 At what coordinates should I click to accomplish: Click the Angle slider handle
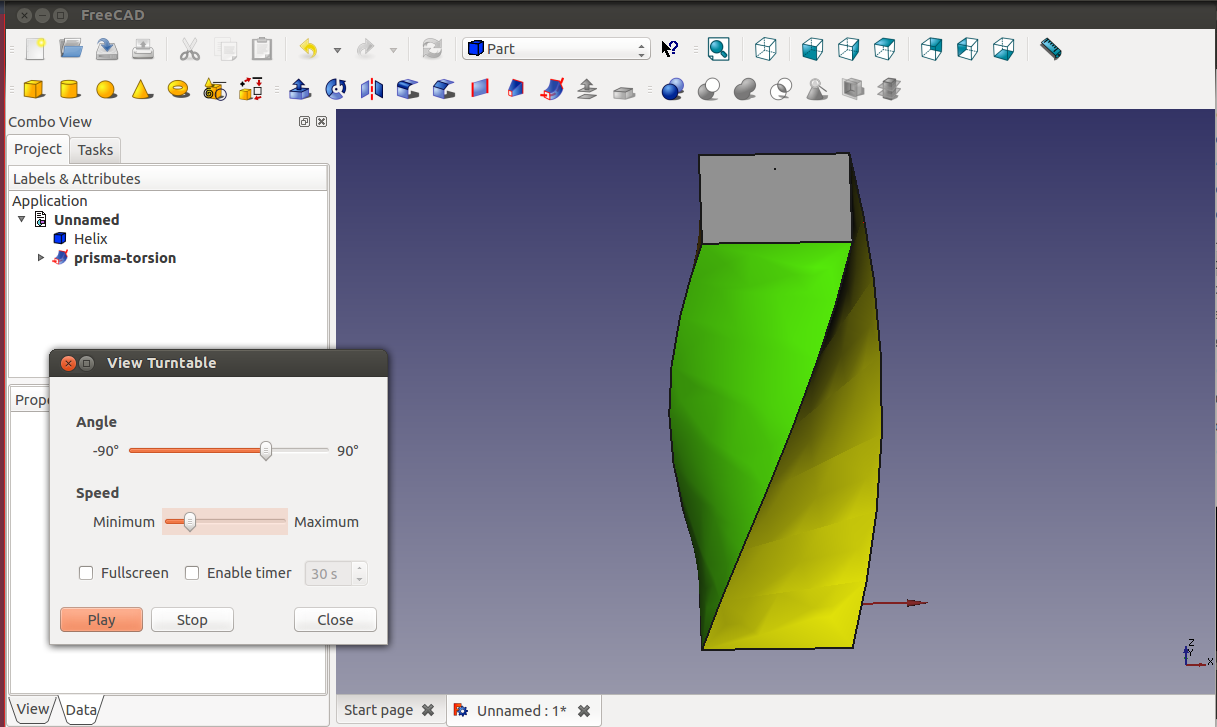pyautogui.click(x=266, y=451)
